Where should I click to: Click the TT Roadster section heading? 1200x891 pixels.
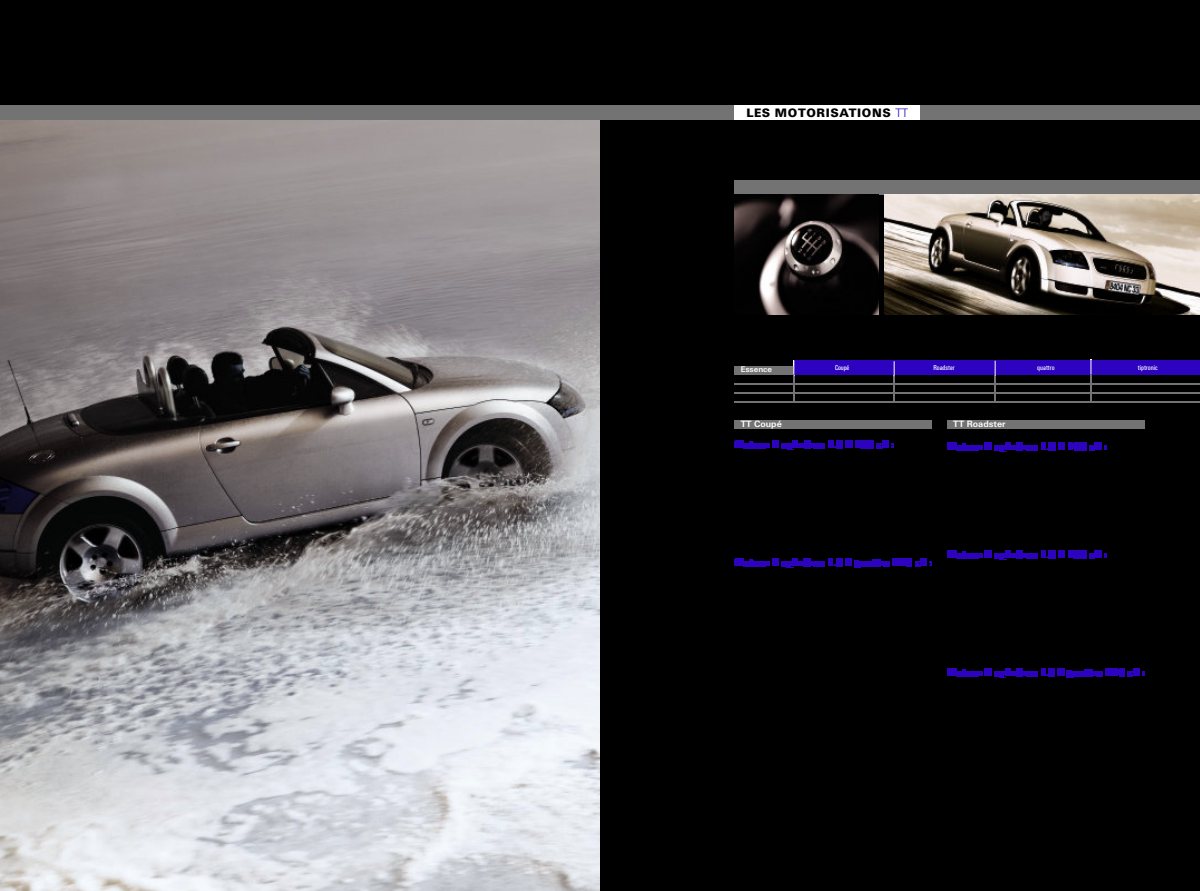pyautogui.click(x=1046, y=424)
